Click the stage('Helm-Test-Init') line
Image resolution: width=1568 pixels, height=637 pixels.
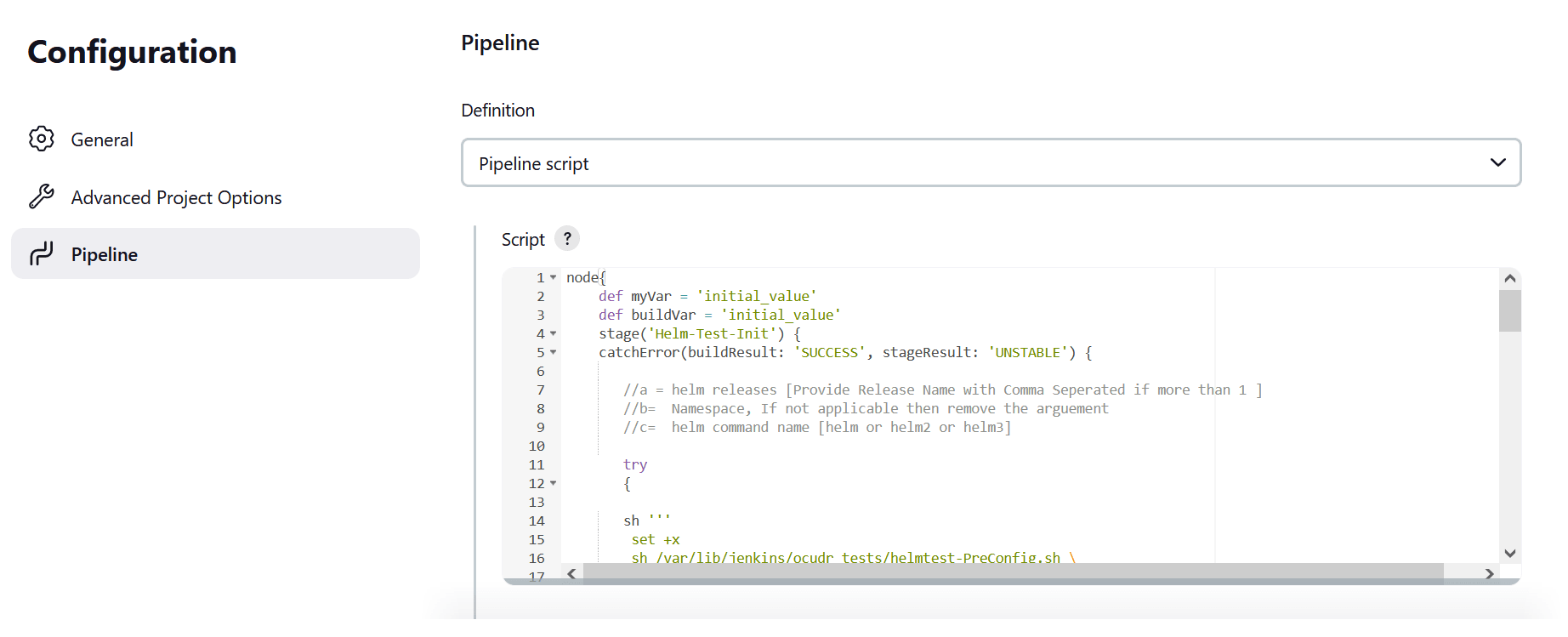(700, 333)
